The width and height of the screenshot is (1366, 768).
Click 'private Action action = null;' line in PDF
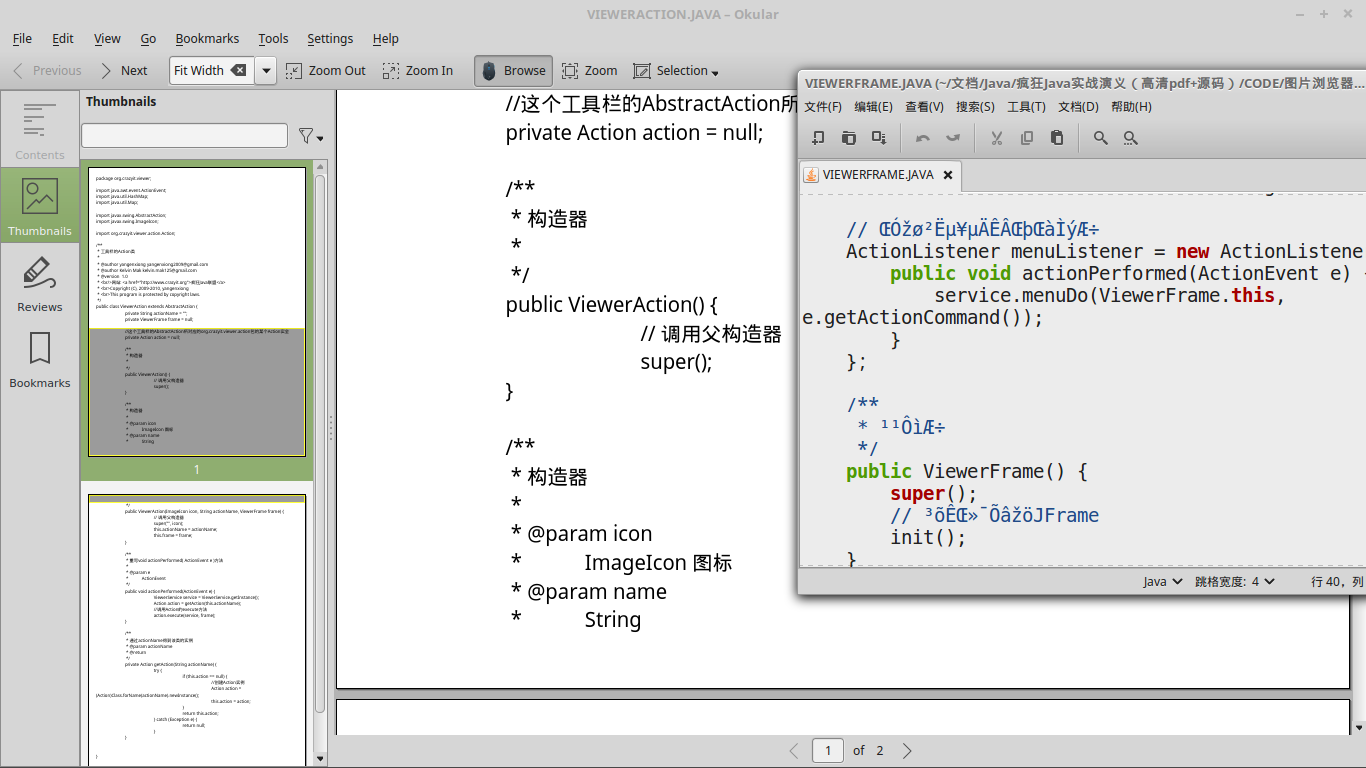[x=634, y=132]
